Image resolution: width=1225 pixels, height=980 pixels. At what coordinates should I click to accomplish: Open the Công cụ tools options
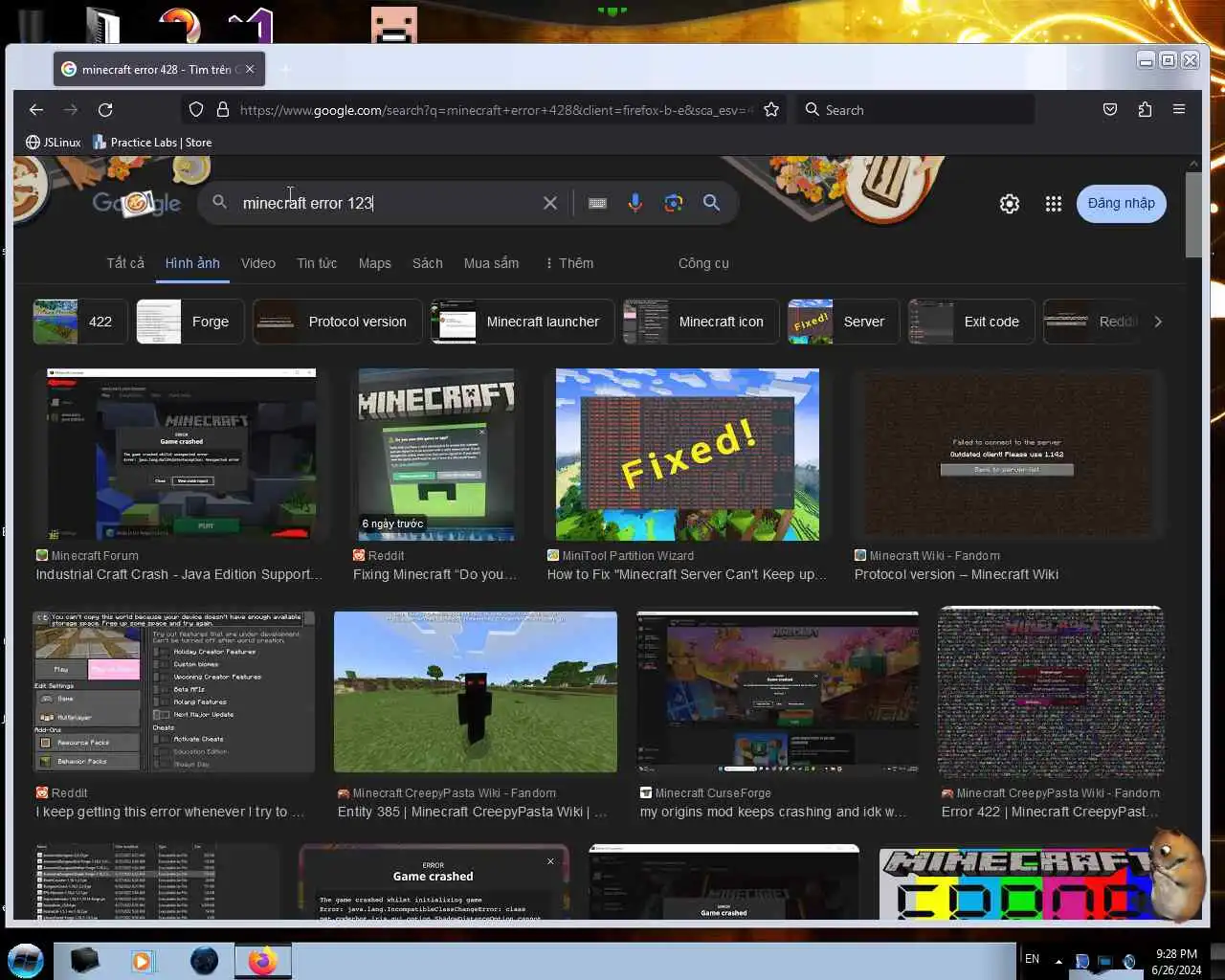point(703,263)
